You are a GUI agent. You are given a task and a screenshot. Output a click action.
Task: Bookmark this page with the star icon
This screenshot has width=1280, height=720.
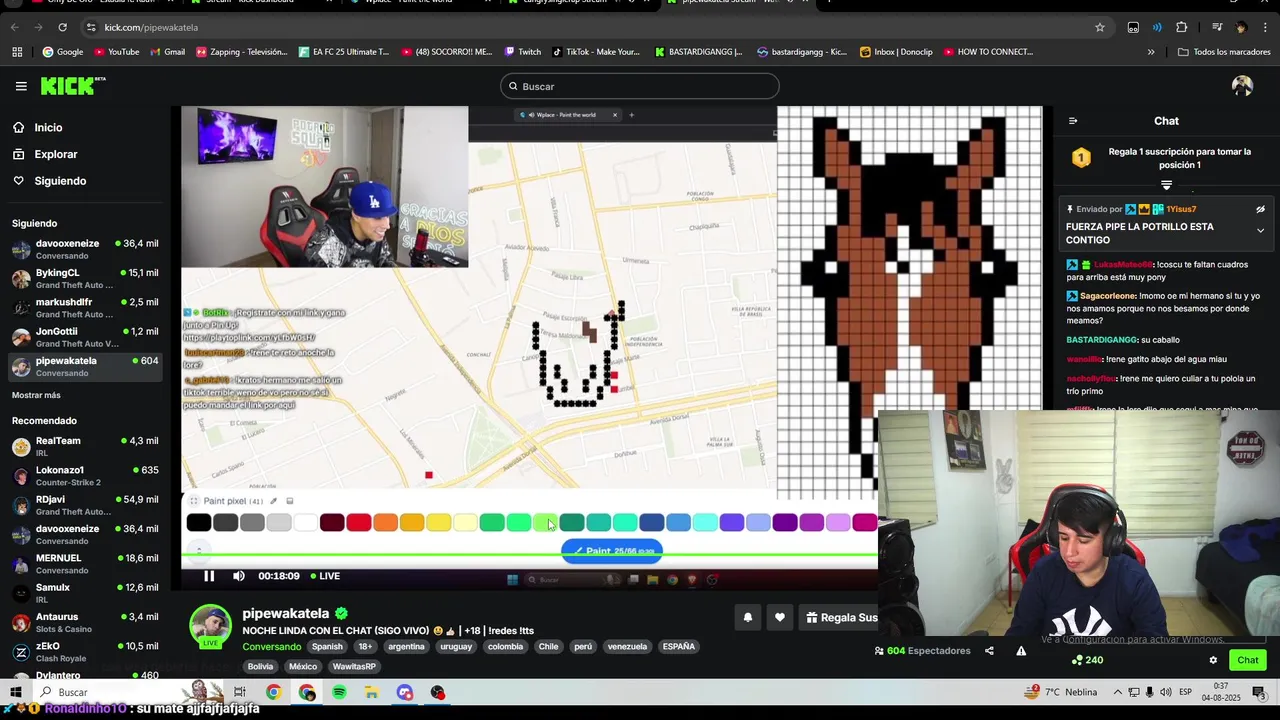tap(1100, 27)
